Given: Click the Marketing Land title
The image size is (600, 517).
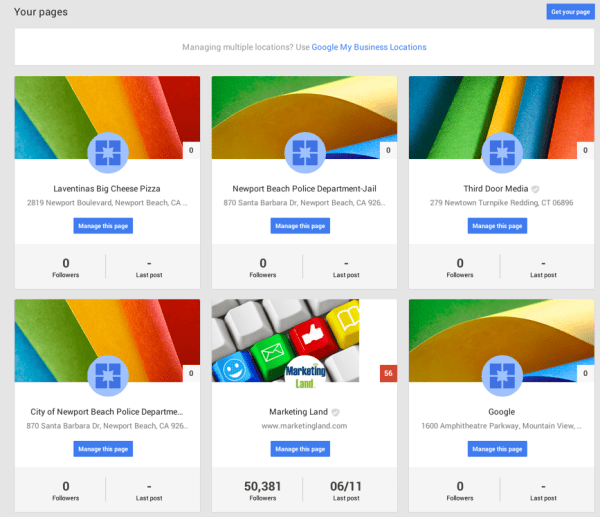Looking at the screenshot, I should pyautogui.click(x=298, y=412).
